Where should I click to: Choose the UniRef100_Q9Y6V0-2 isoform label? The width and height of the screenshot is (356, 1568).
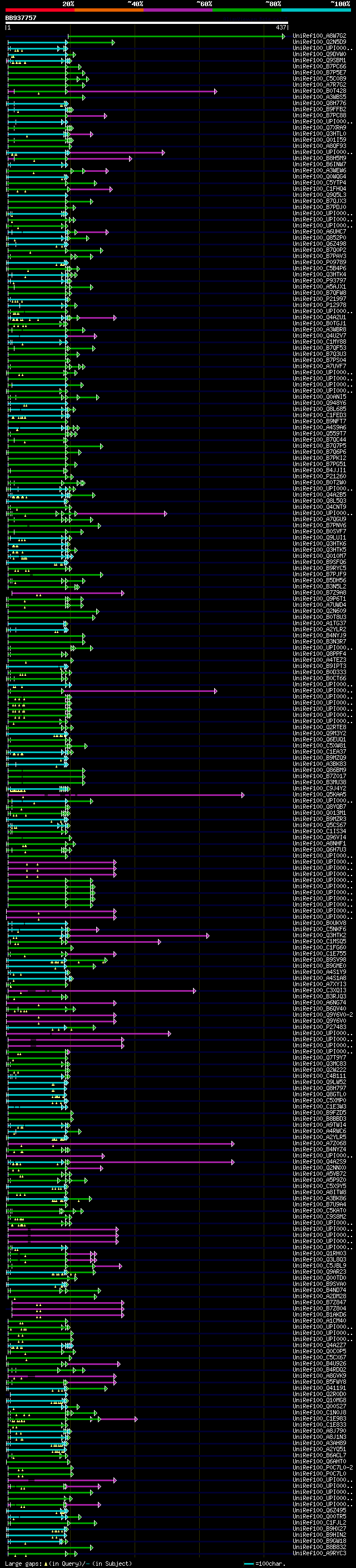coord(323,1014)
